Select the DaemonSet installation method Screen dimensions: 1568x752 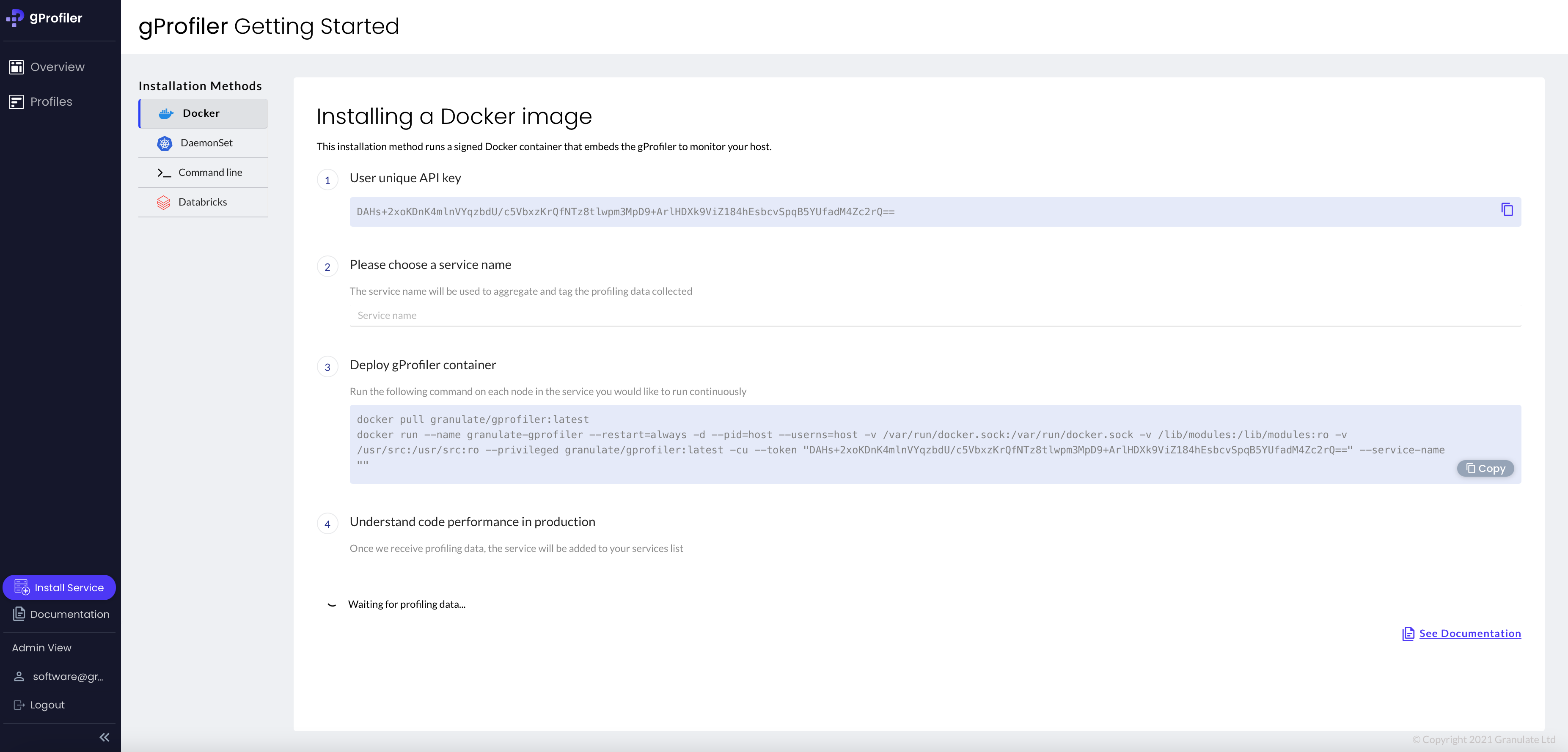204,143
